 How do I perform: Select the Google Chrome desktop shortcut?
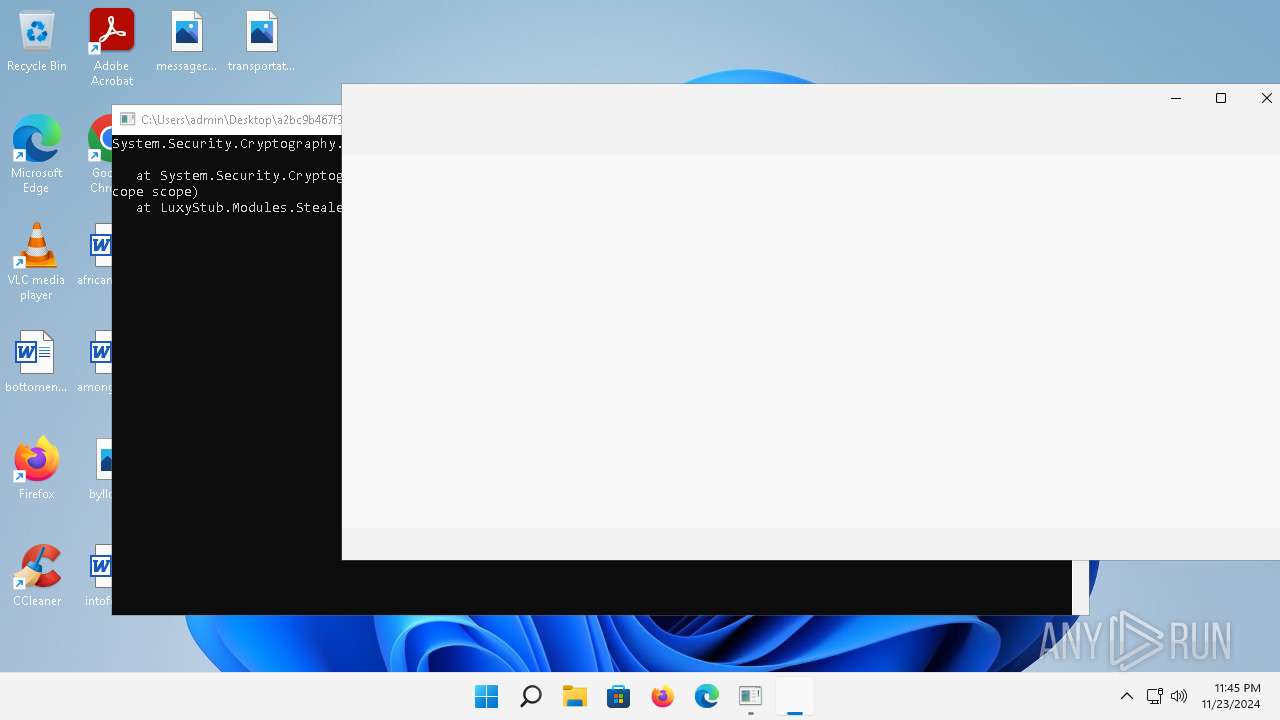(100, 154)
